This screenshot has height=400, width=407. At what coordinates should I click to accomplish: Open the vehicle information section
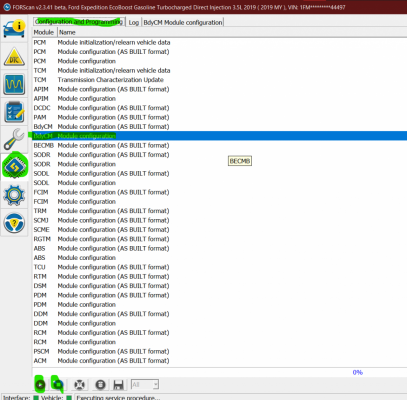coord(14,28)
